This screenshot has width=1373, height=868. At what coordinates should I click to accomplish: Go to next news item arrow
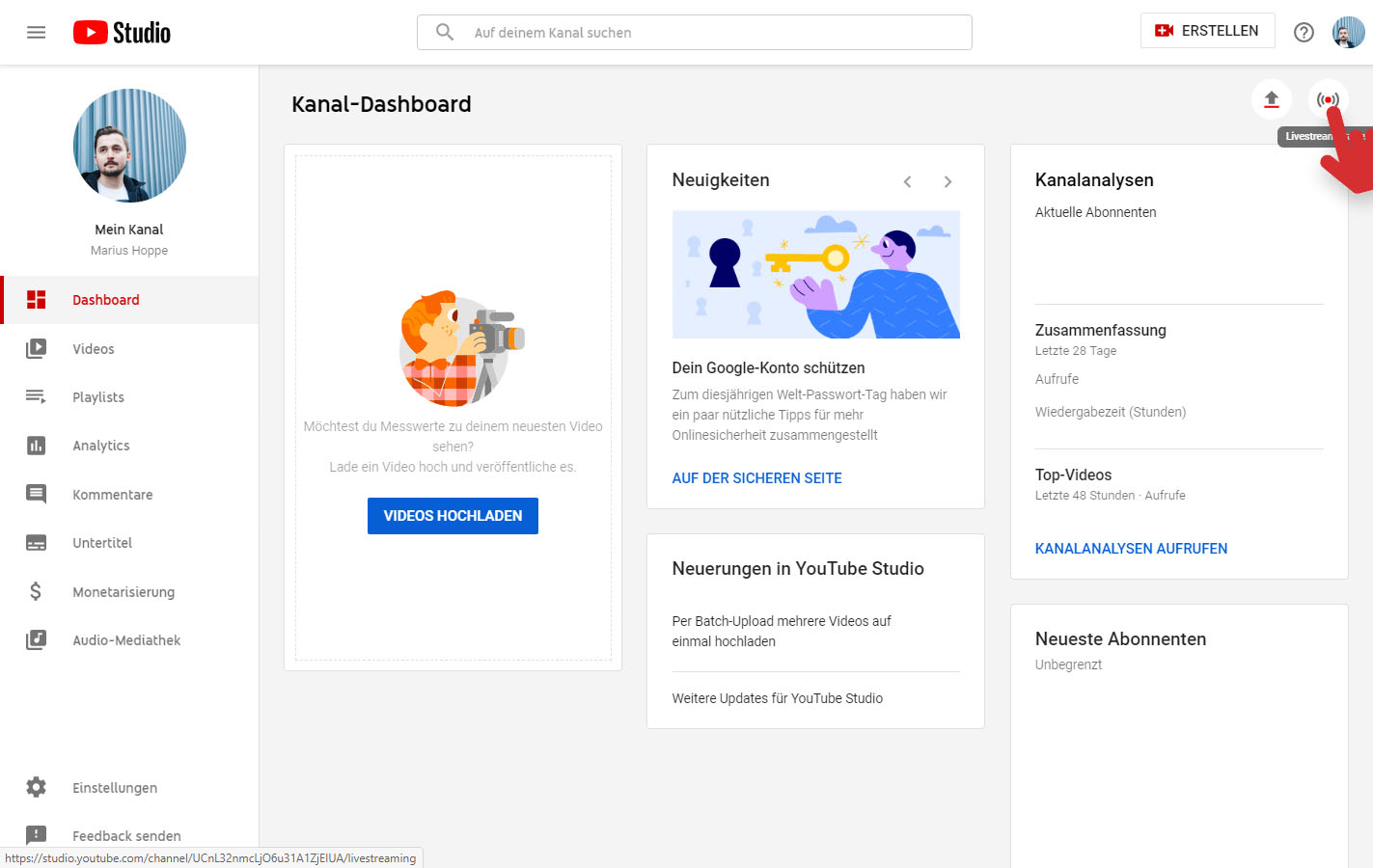pyautogui.click(x=947, y=181)
